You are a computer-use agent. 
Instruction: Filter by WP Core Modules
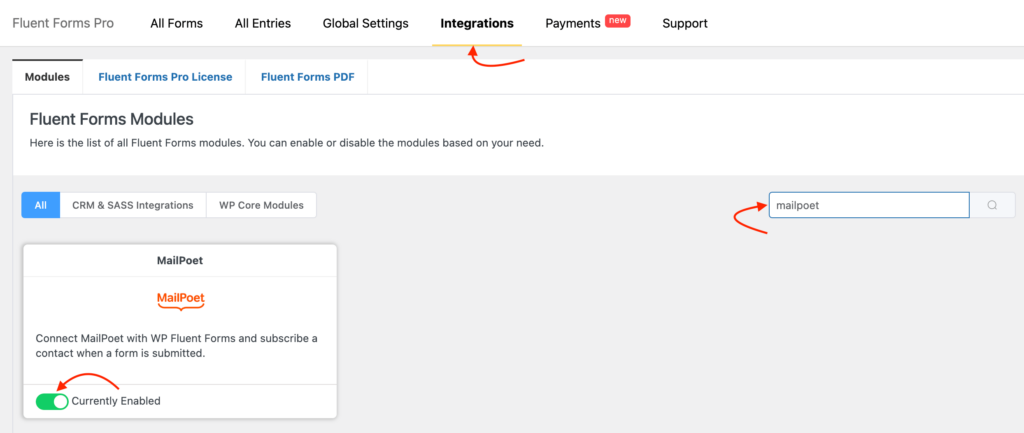261,205
